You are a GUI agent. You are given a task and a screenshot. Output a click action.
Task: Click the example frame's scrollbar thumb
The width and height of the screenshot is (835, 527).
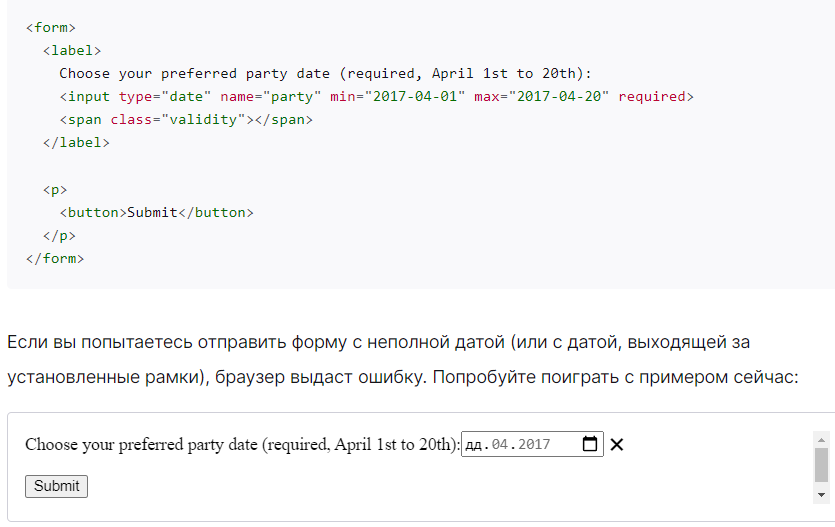(821, 464)
